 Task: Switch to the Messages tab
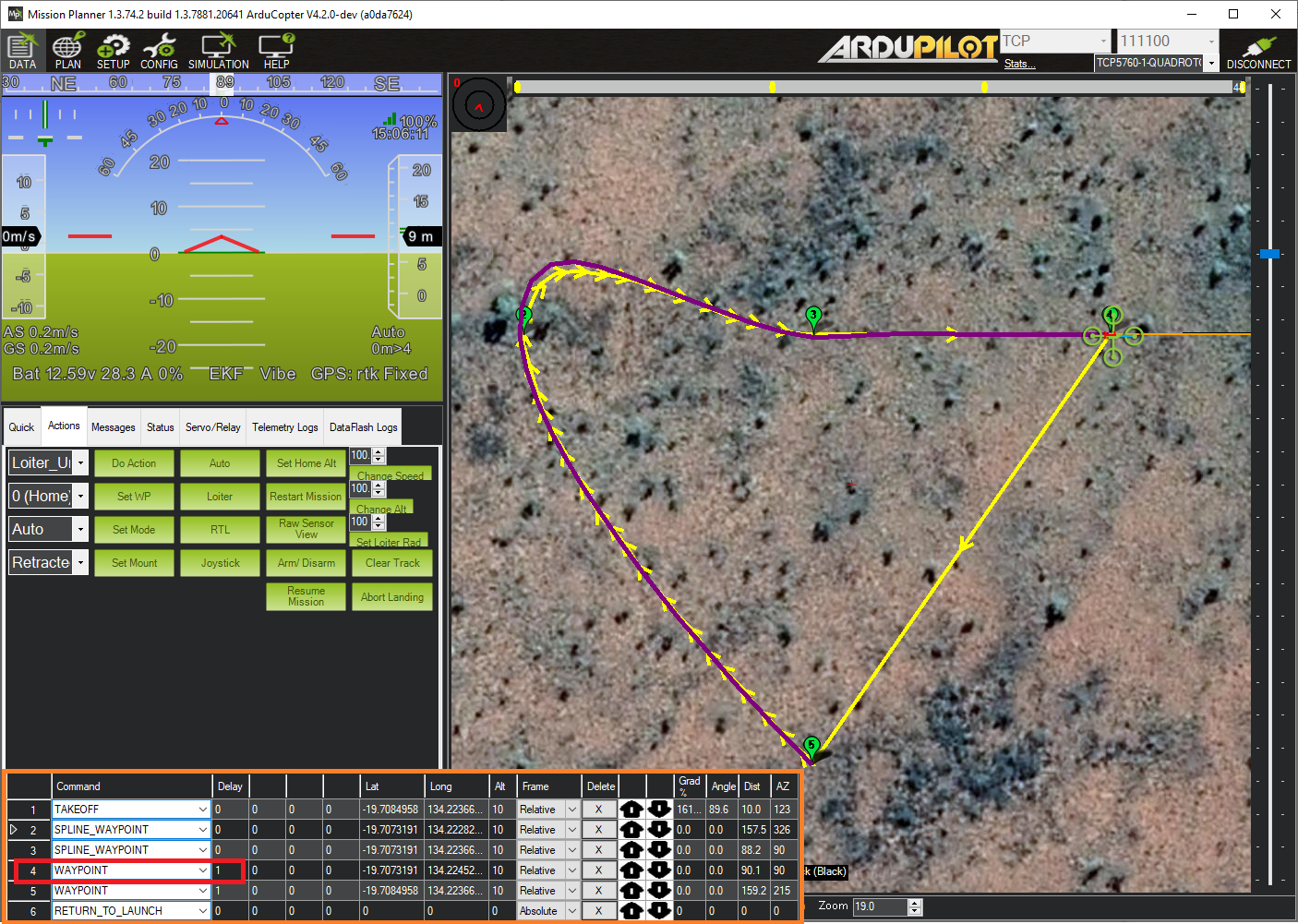113,426
